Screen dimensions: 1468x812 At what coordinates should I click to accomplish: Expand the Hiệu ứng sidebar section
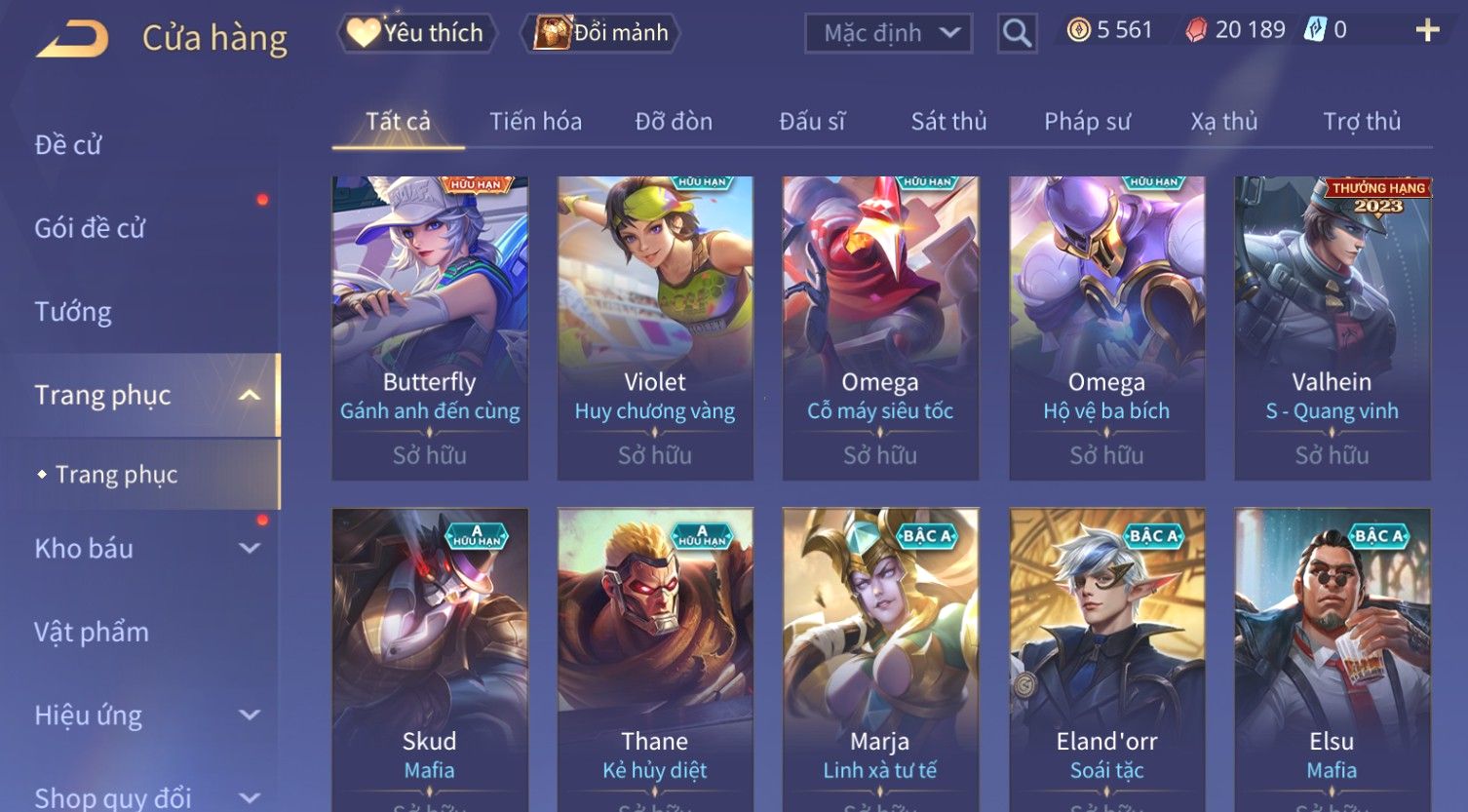click(x=250, y=715)
